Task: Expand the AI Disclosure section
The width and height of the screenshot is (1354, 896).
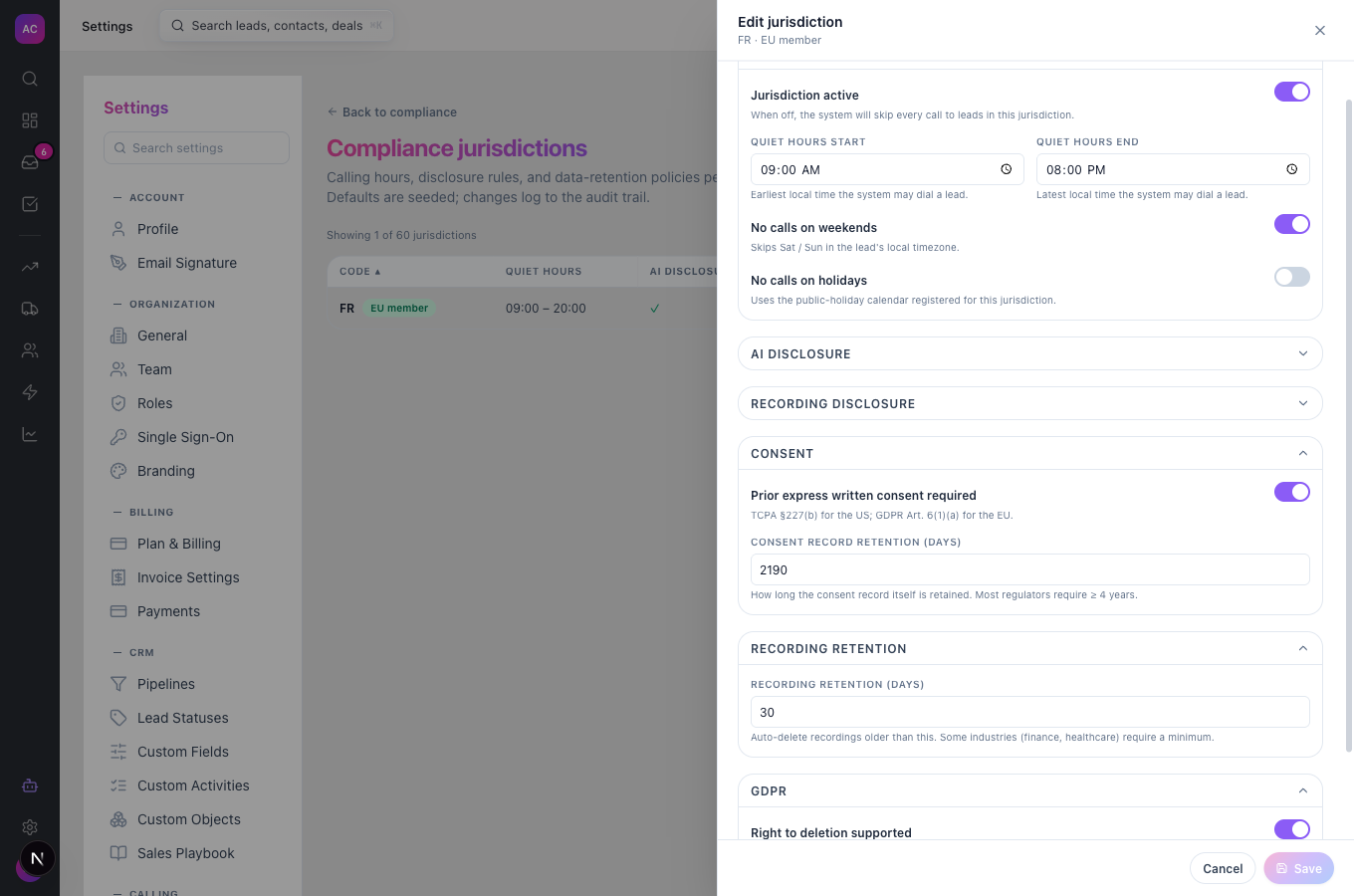Action: (x=1030, y=353)
